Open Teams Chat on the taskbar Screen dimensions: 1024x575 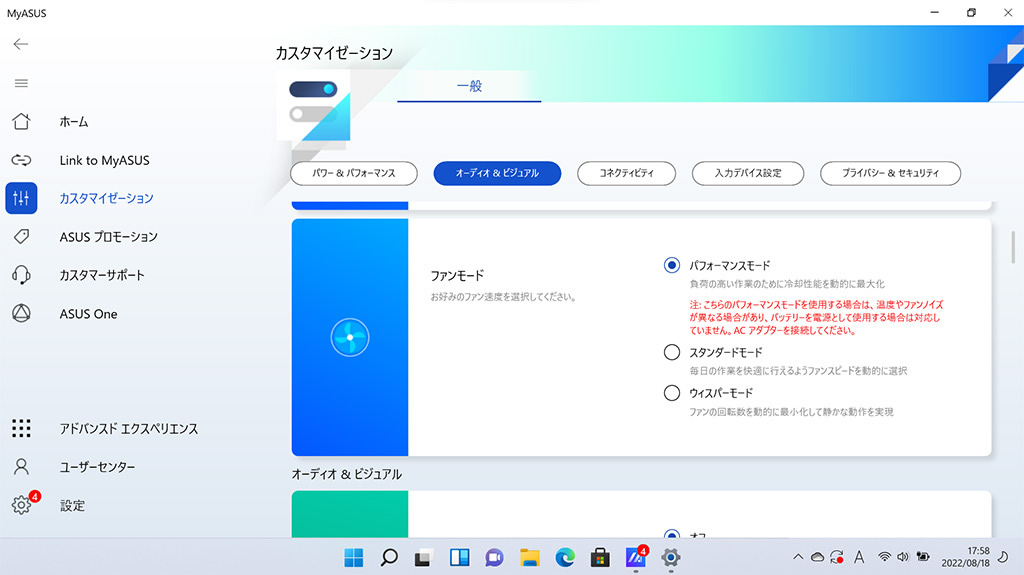point(494,557)
